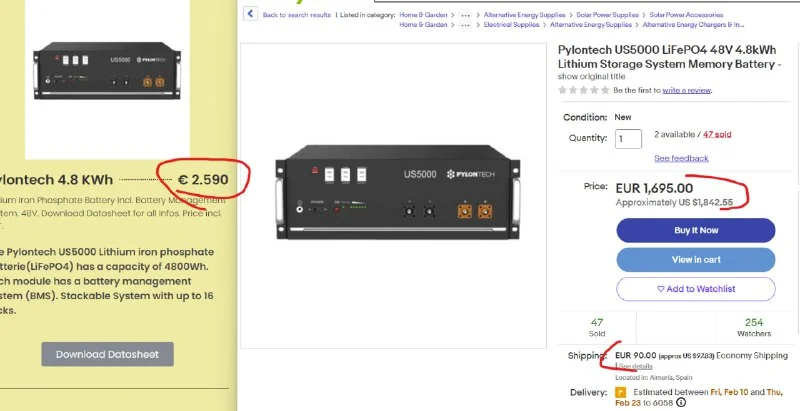This screenshot has height=411, width=800.
Task: Click the orange delivery badge icon
Action: (x=620, y=393)
